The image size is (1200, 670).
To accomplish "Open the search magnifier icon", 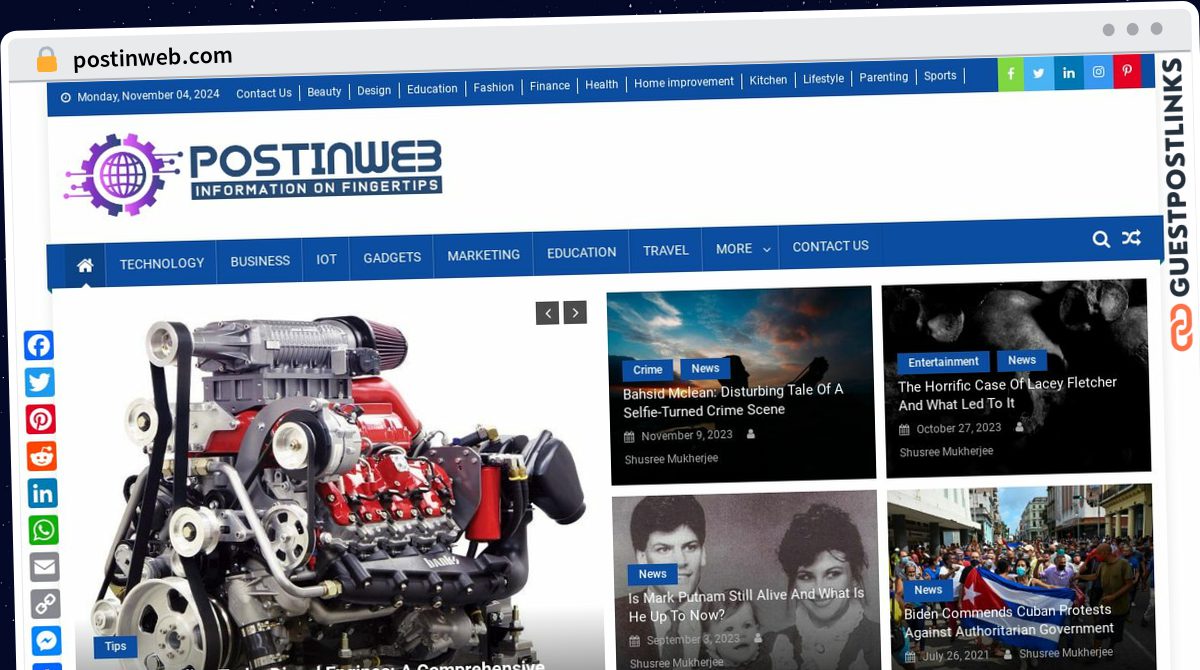I will point(1101,239).
